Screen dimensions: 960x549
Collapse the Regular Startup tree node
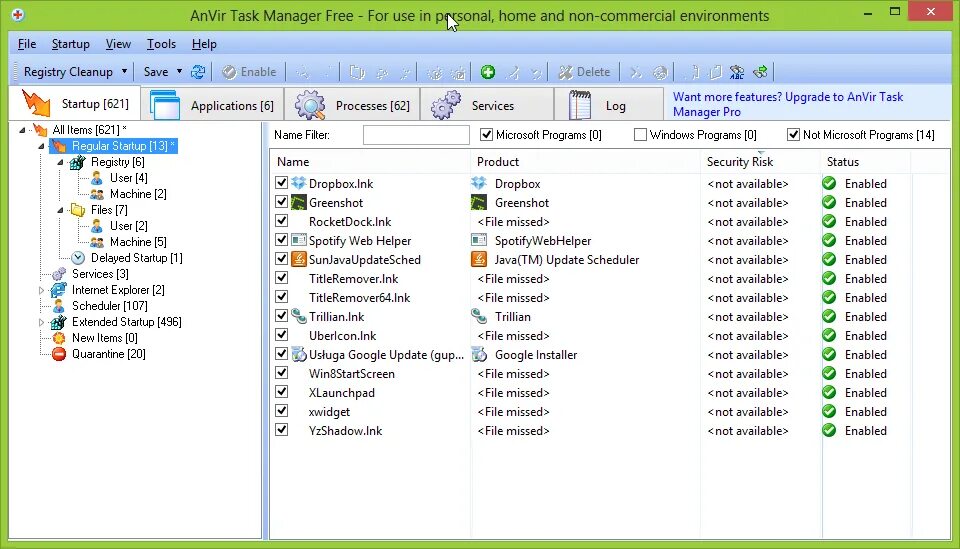click(x=41, y=146)
